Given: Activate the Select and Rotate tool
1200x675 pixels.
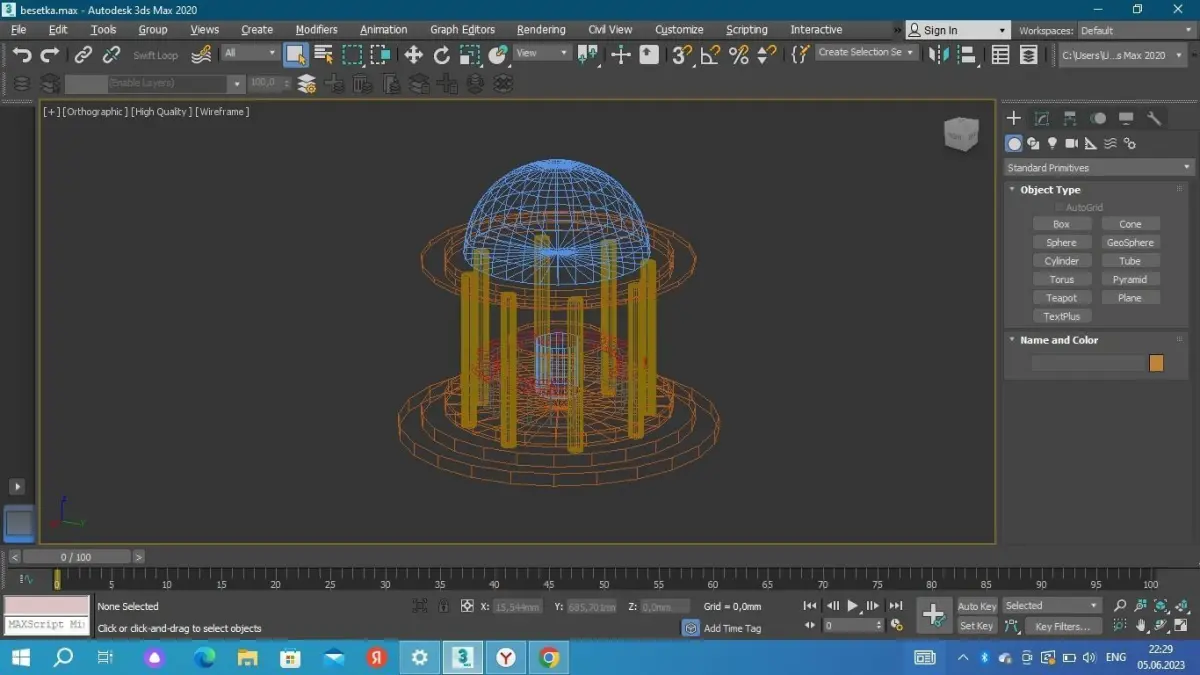Looking at the screenshot, I should [x=441, y=55].
